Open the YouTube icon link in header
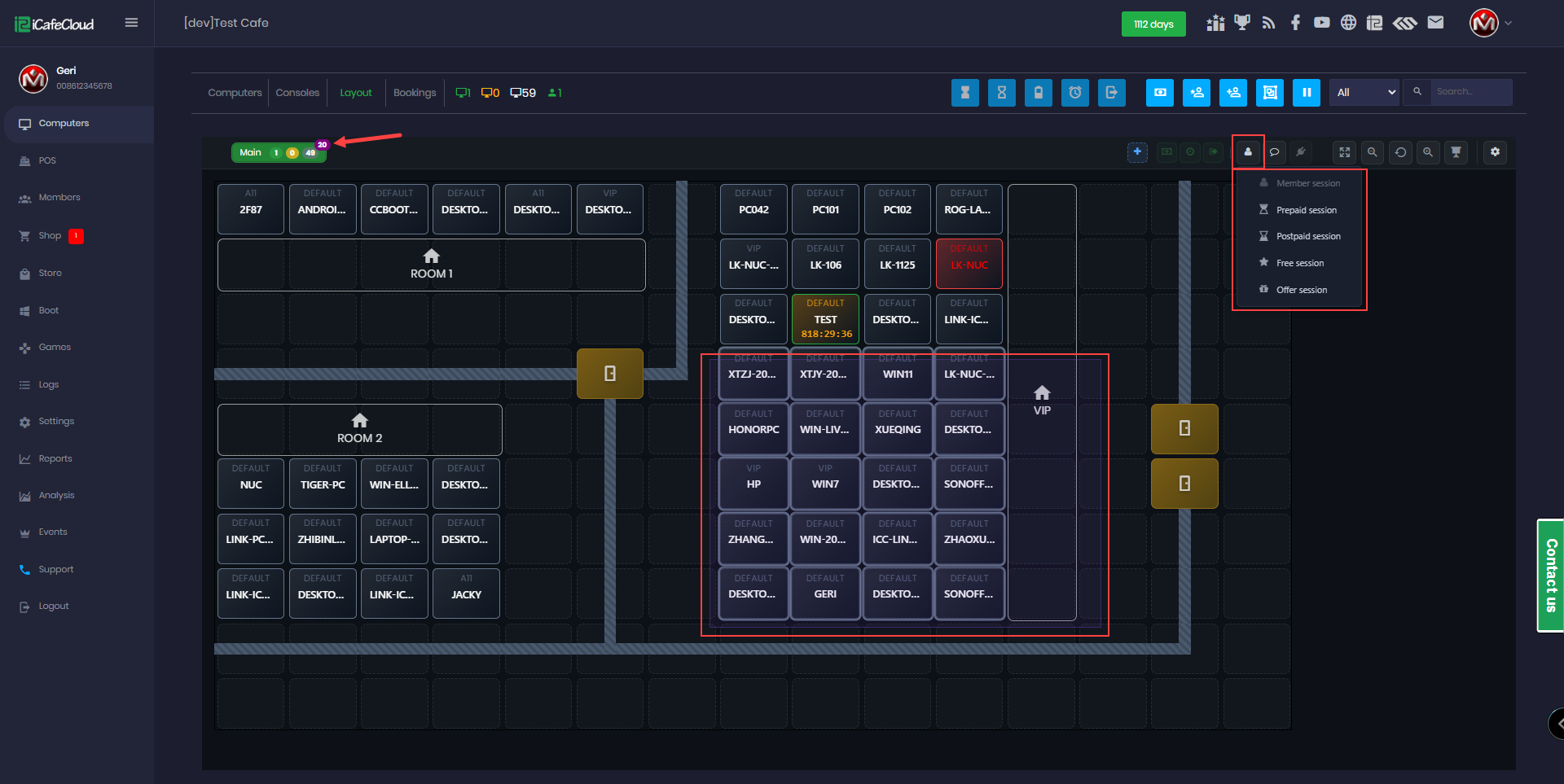This screenshot has height=784, width=1564. click(1321, 23)
